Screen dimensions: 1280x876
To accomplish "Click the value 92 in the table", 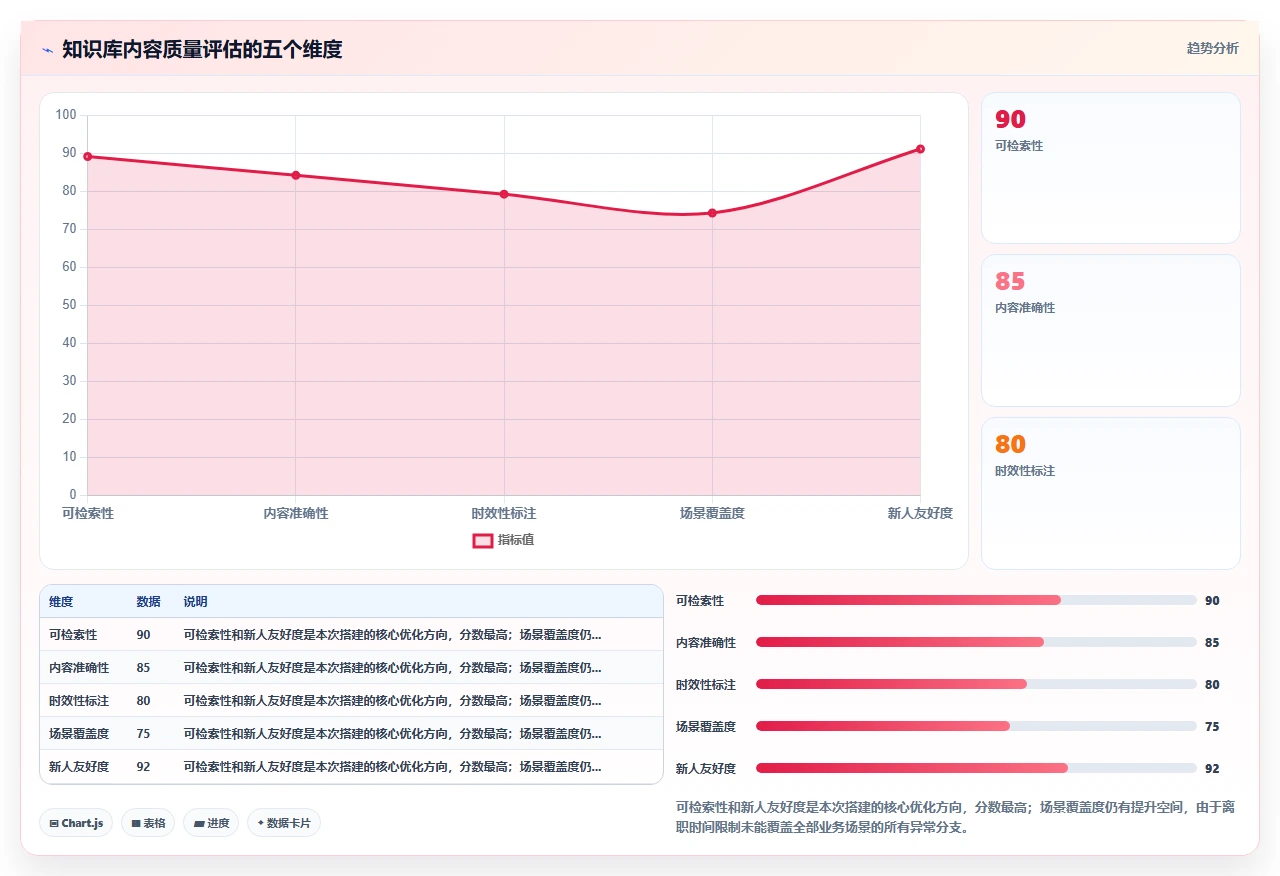I will click(x=143, y=767).
